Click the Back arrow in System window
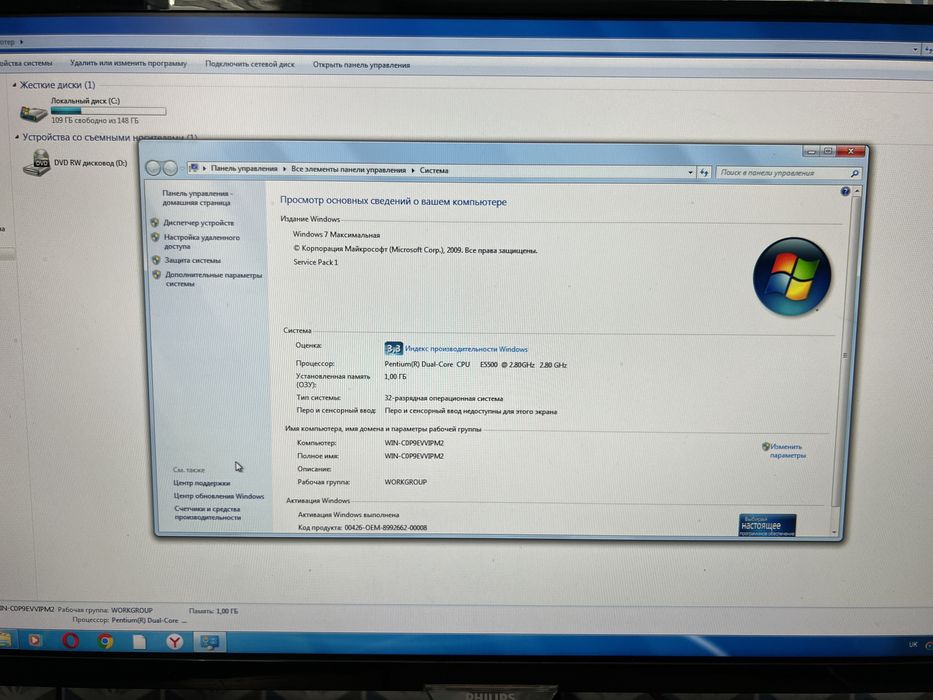The height and width of the screenshot is (700, 933). 153,168
